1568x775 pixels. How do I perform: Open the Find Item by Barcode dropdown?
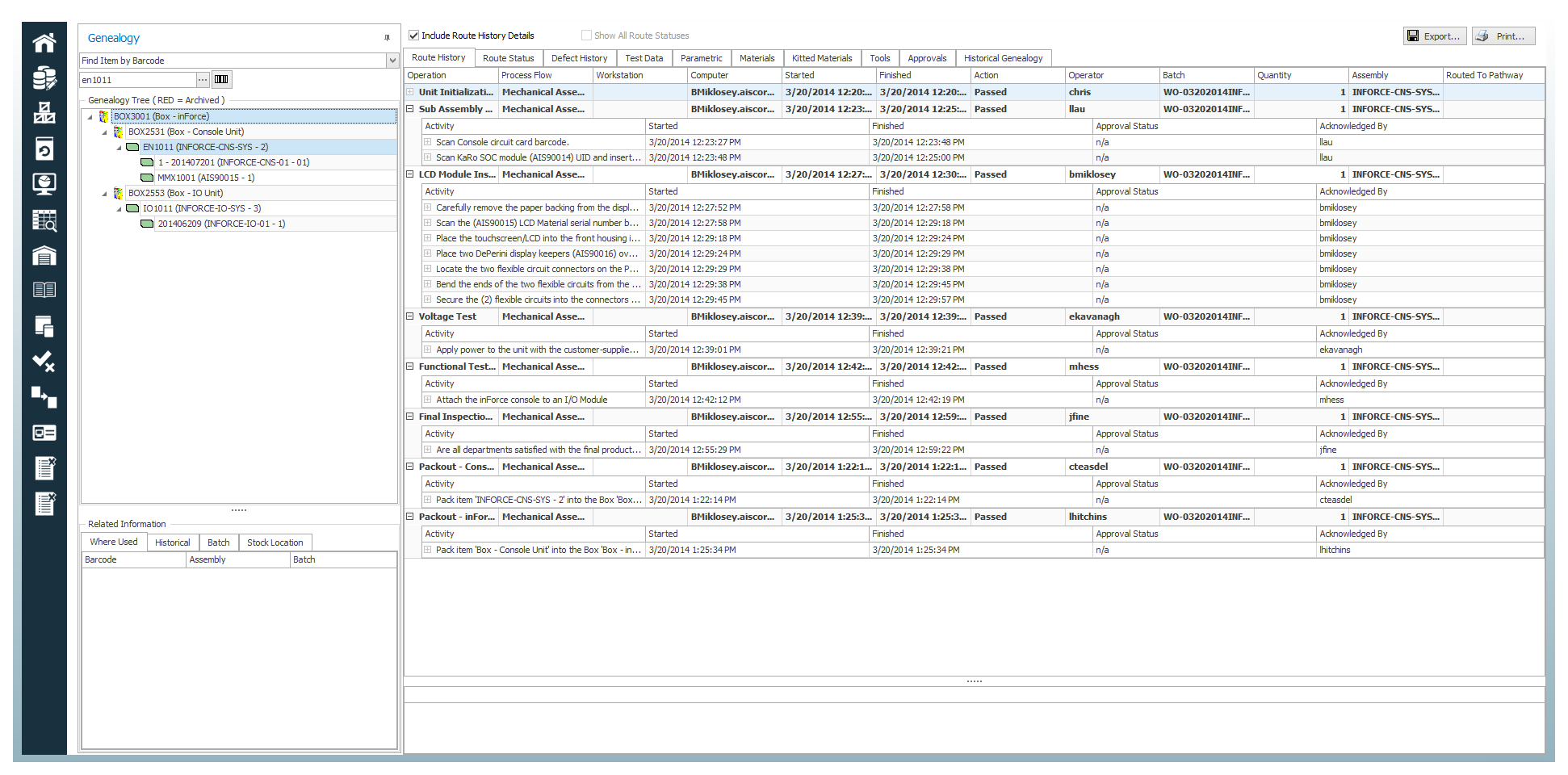[392, 61]
